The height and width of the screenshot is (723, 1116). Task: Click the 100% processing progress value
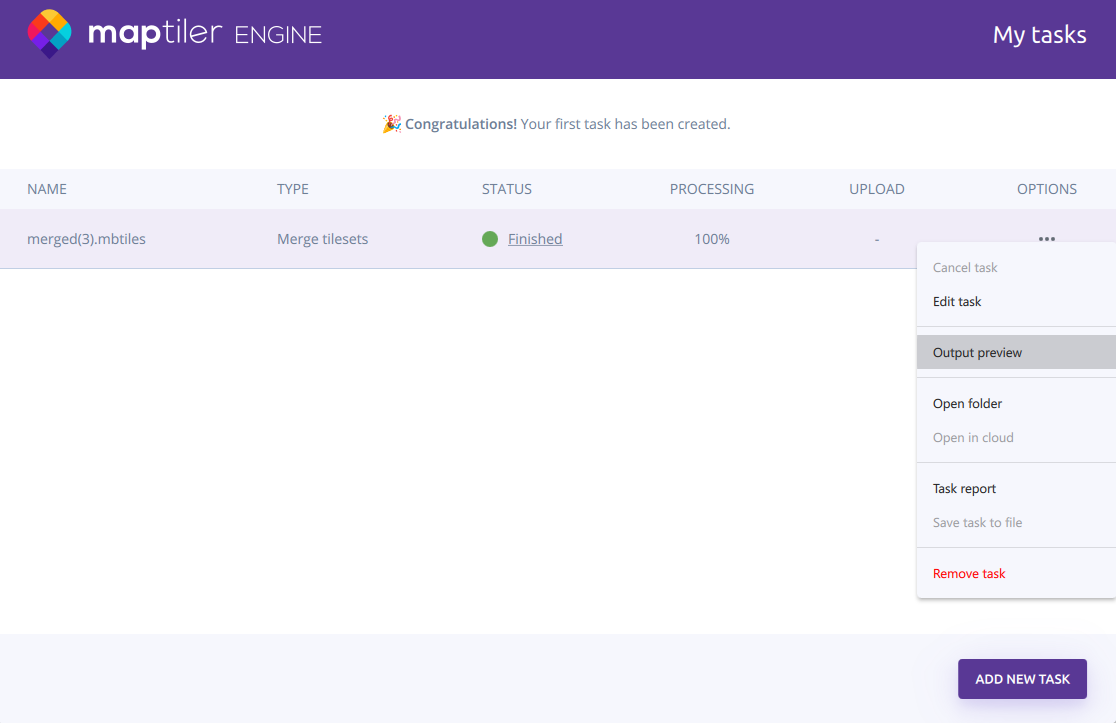click(712, 238)
